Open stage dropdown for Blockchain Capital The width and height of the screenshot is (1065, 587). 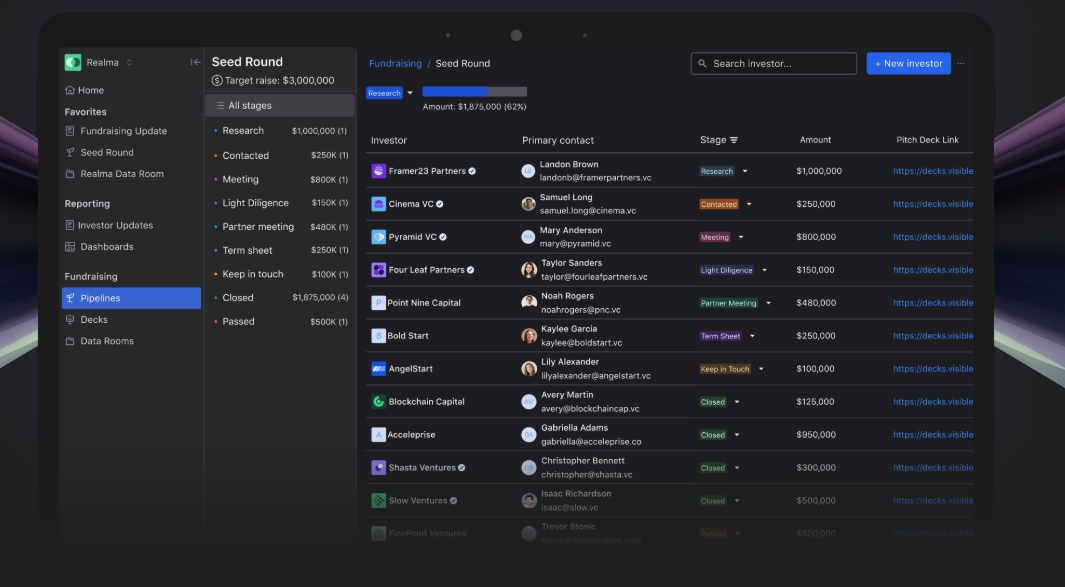point(737,402)
